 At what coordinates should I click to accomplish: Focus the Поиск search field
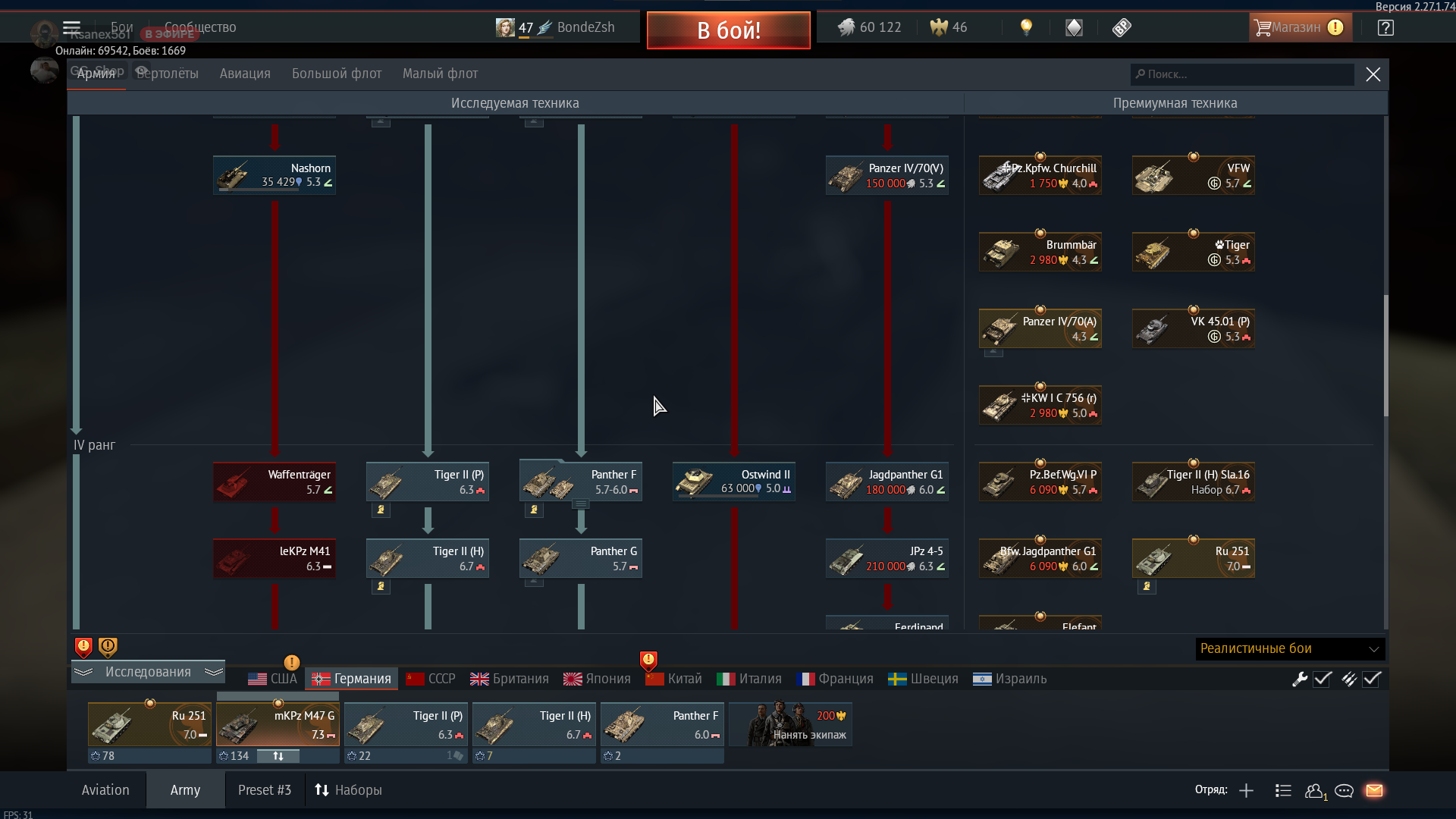[1242, 74]
